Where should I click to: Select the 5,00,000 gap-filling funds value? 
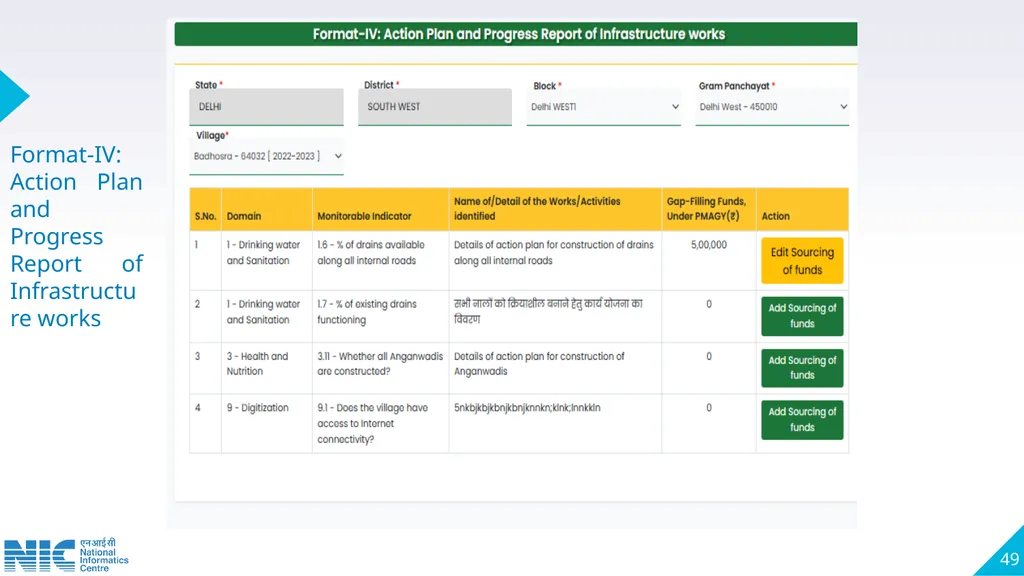coord(709,245)
